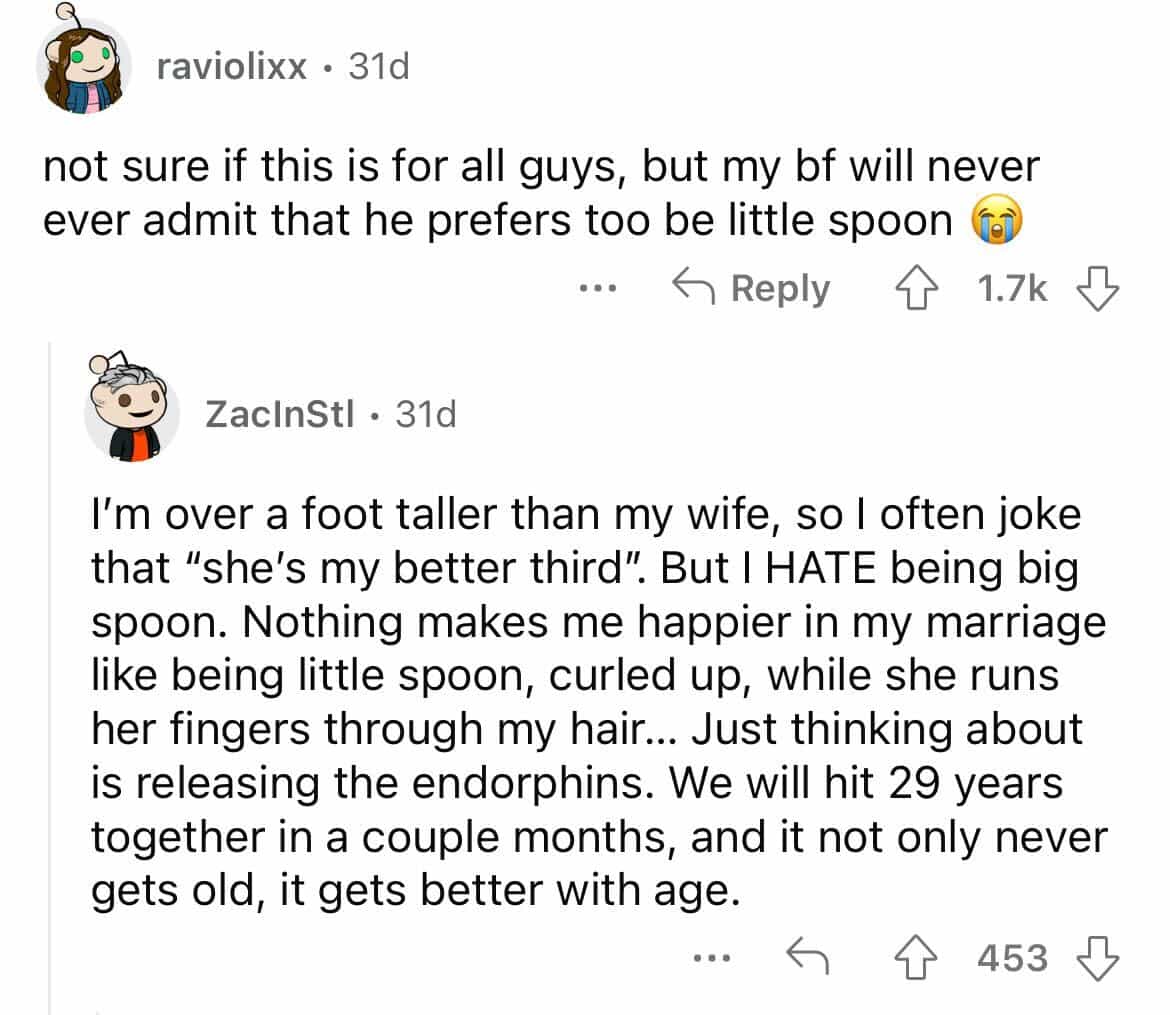The image size is (1170, 1015).
Task: Visit the ZacInStl username link
Action: point(282,413)
